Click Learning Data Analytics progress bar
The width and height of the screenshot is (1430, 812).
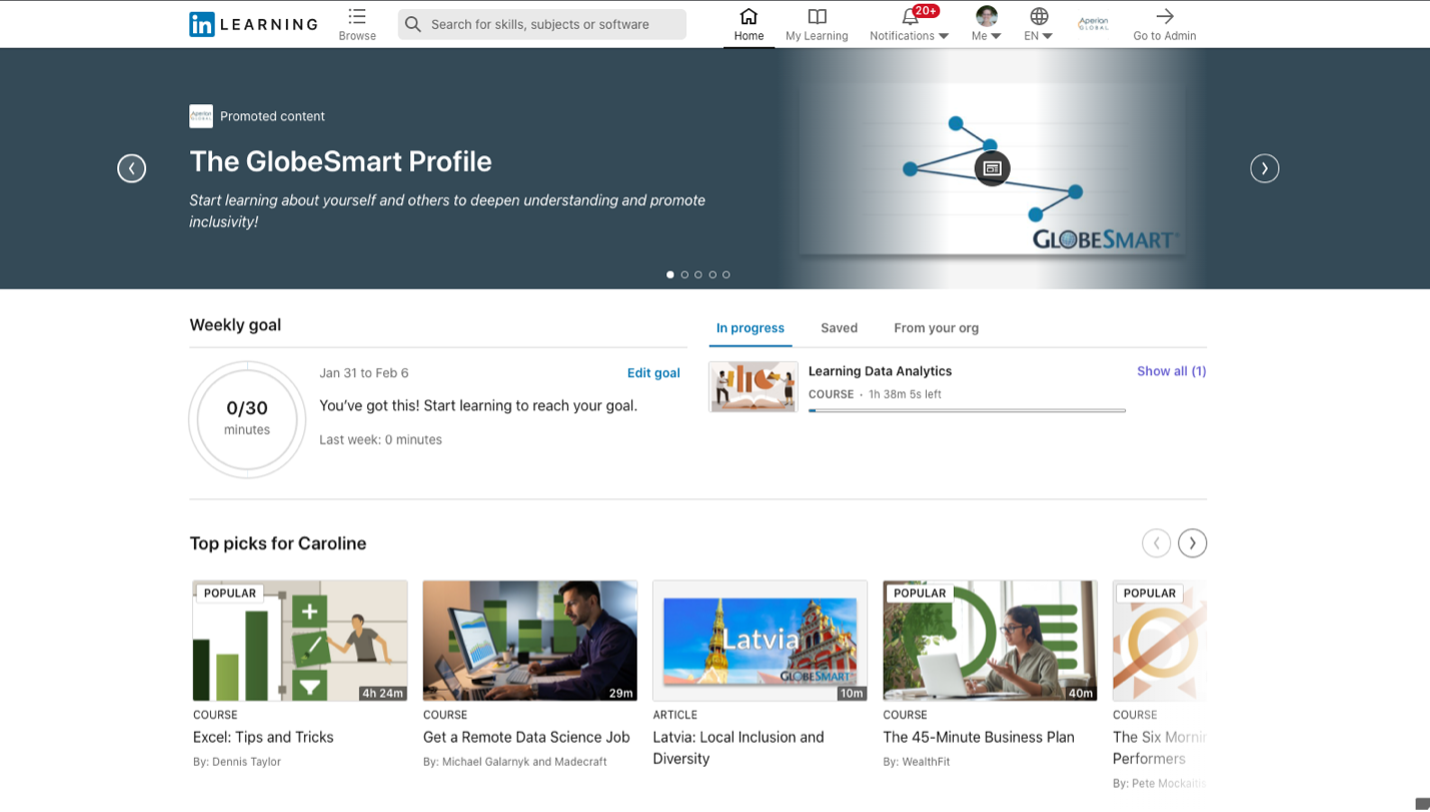click(x=967, y=410)
